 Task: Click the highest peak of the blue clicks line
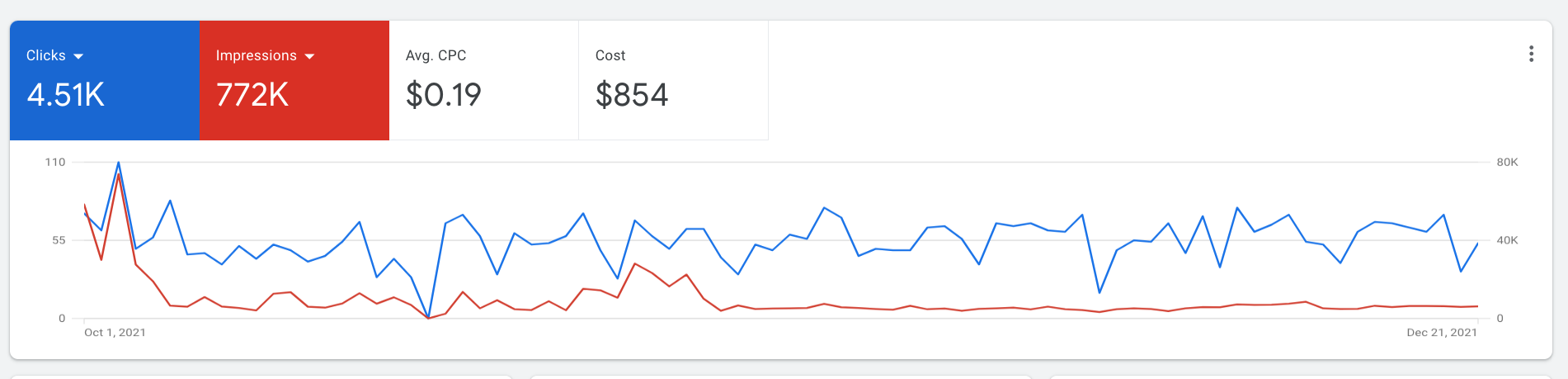pyautogui.click(x=119, y=163)
